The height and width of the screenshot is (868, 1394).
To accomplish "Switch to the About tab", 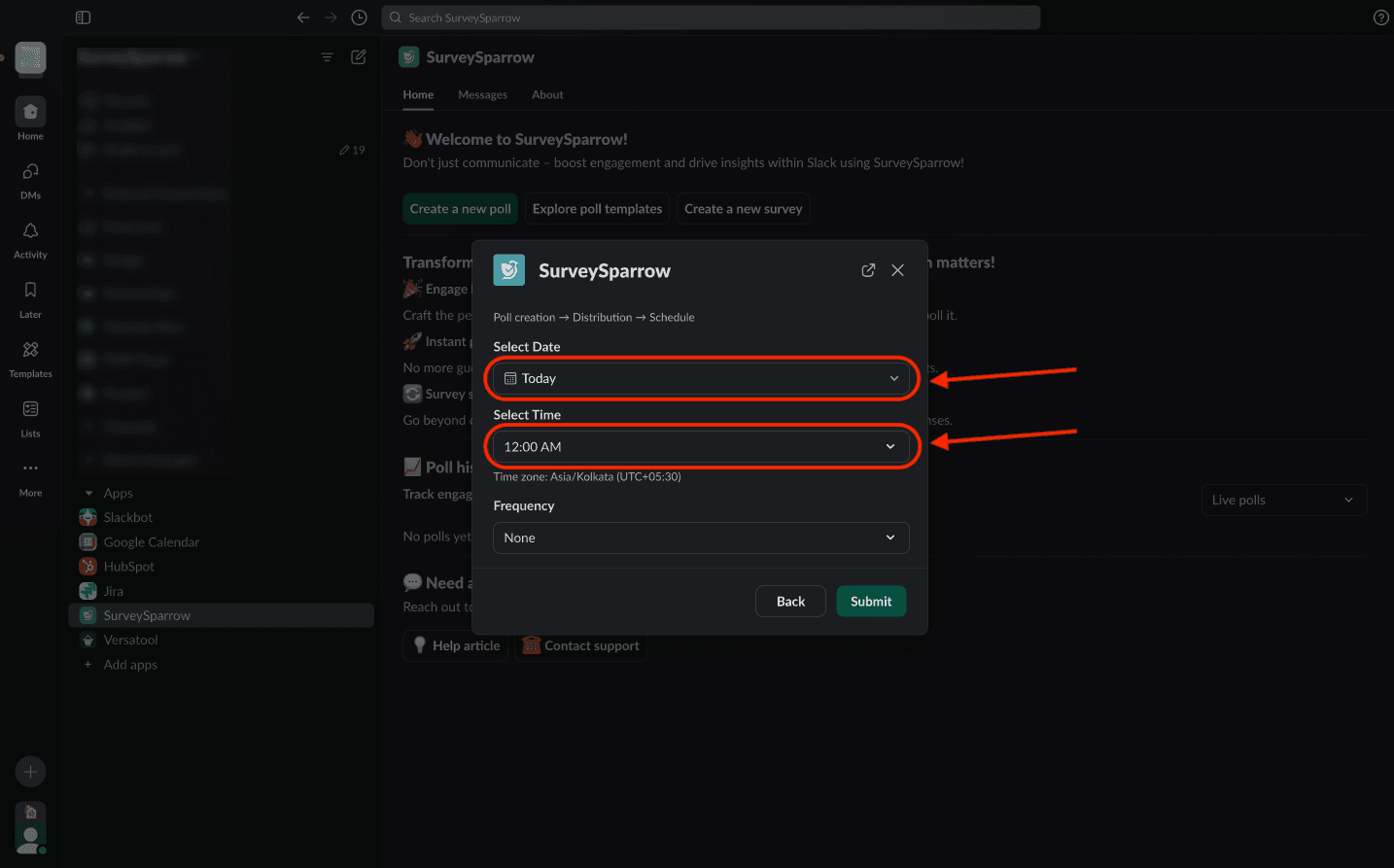I will point(547,94).
